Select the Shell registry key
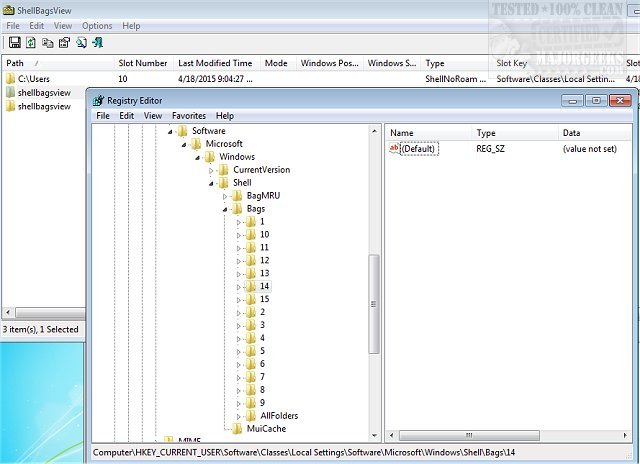 pyautogui.click(x=242, y=183)
